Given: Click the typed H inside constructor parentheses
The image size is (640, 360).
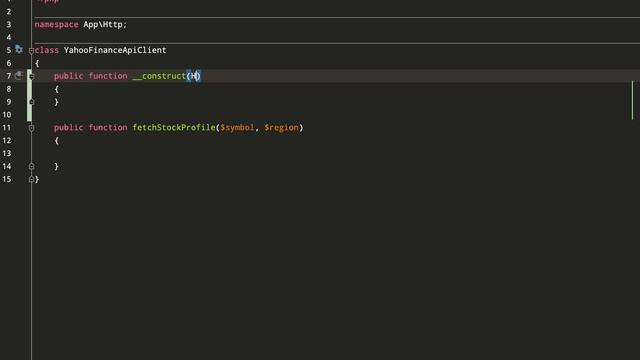Looking at the screenshot, I should [x=193, y=76].
